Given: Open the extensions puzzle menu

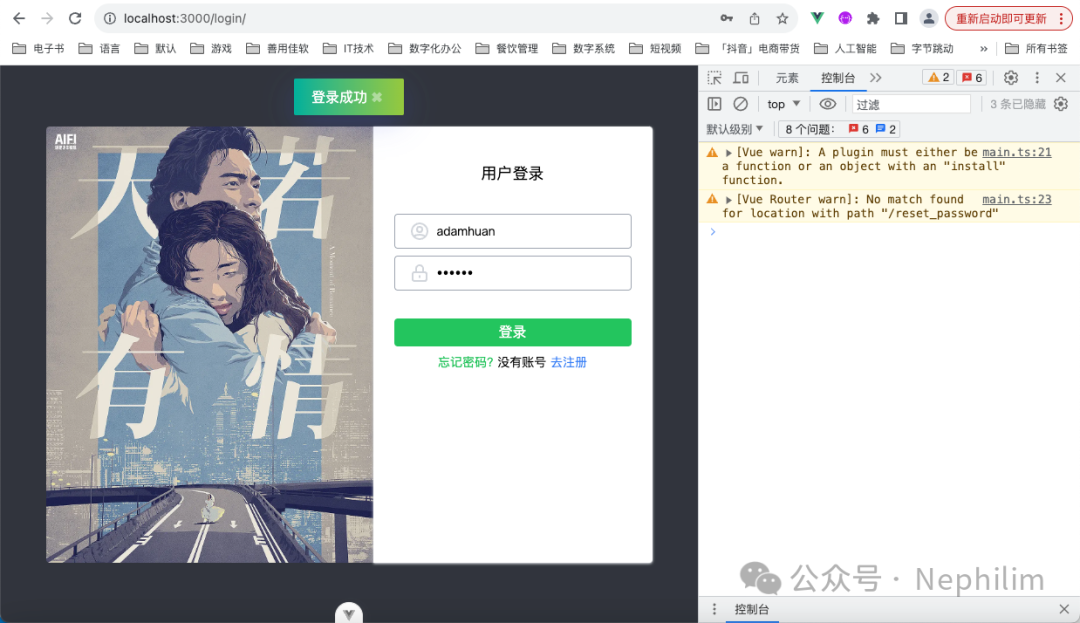Looking at the screenshot, I should [873, 19].
